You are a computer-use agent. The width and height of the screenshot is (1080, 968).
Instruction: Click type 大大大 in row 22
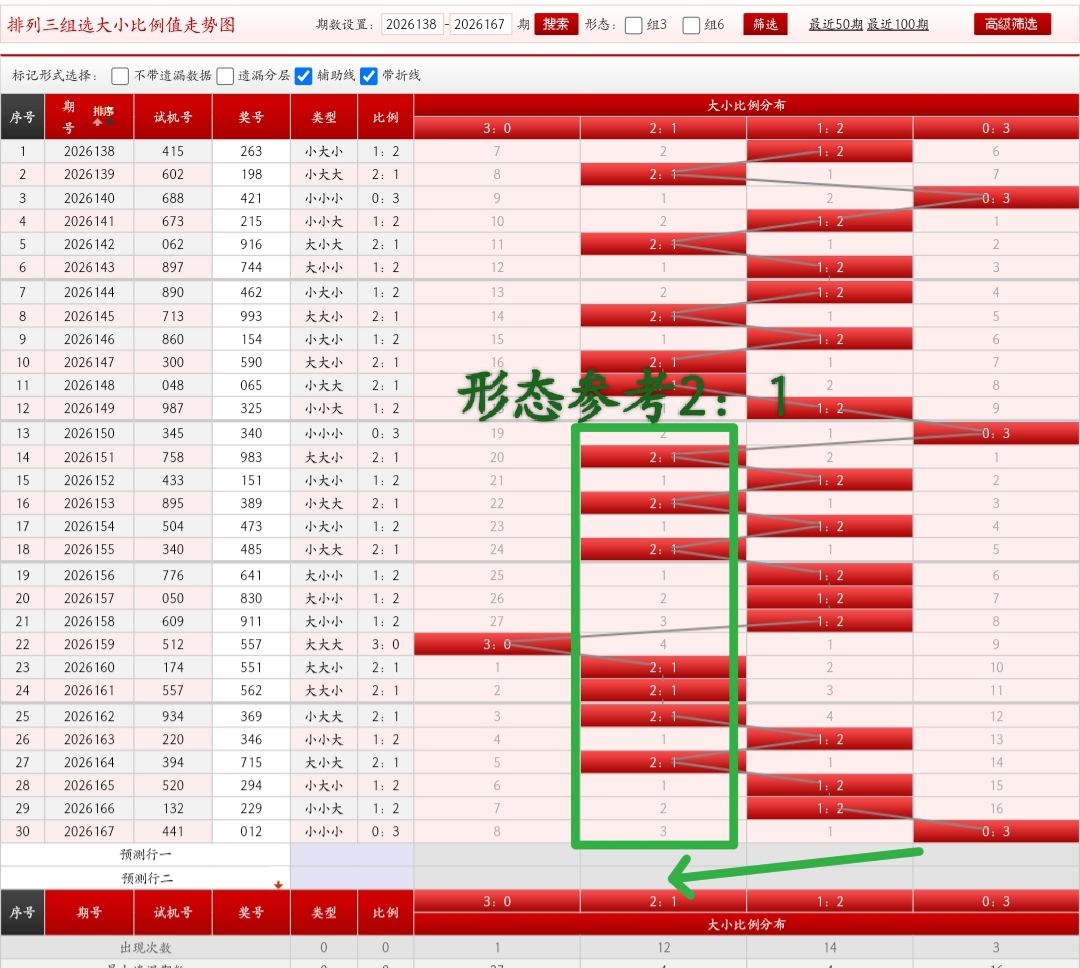click(324, 645)
